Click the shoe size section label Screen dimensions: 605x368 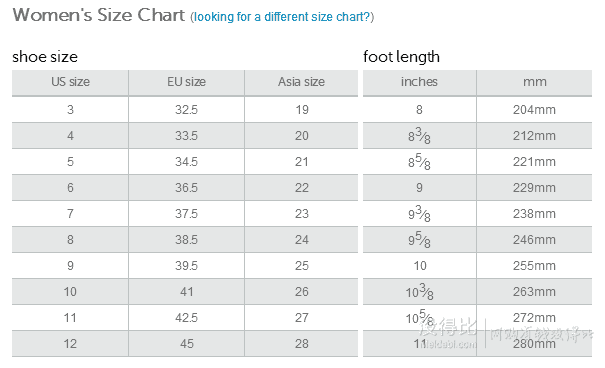(x=45, y=57)
